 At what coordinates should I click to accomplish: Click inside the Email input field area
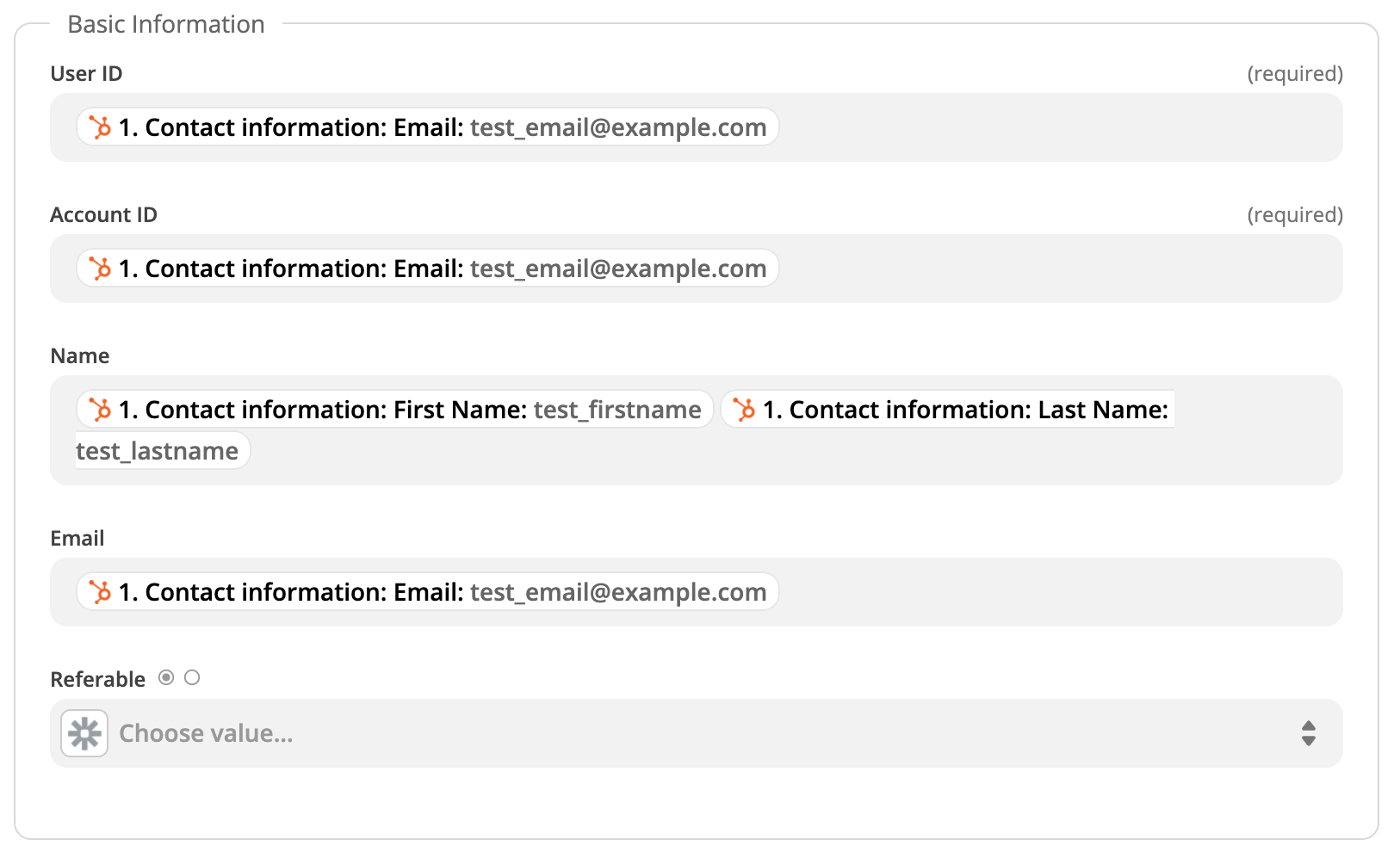[947, 592]
